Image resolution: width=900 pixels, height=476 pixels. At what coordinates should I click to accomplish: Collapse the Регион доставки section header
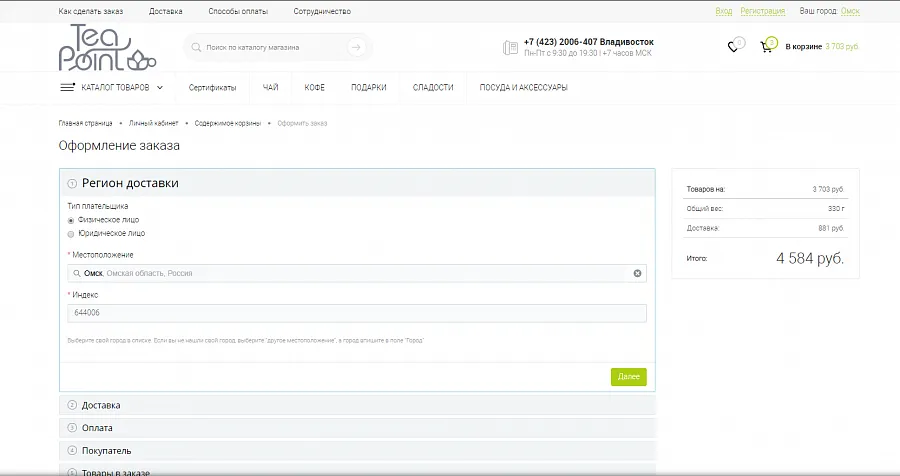tap(357, 183)
